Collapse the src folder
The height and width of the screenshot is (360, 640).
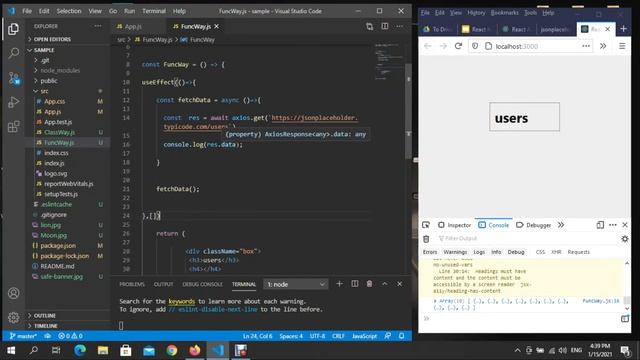(x=68, y=91)
